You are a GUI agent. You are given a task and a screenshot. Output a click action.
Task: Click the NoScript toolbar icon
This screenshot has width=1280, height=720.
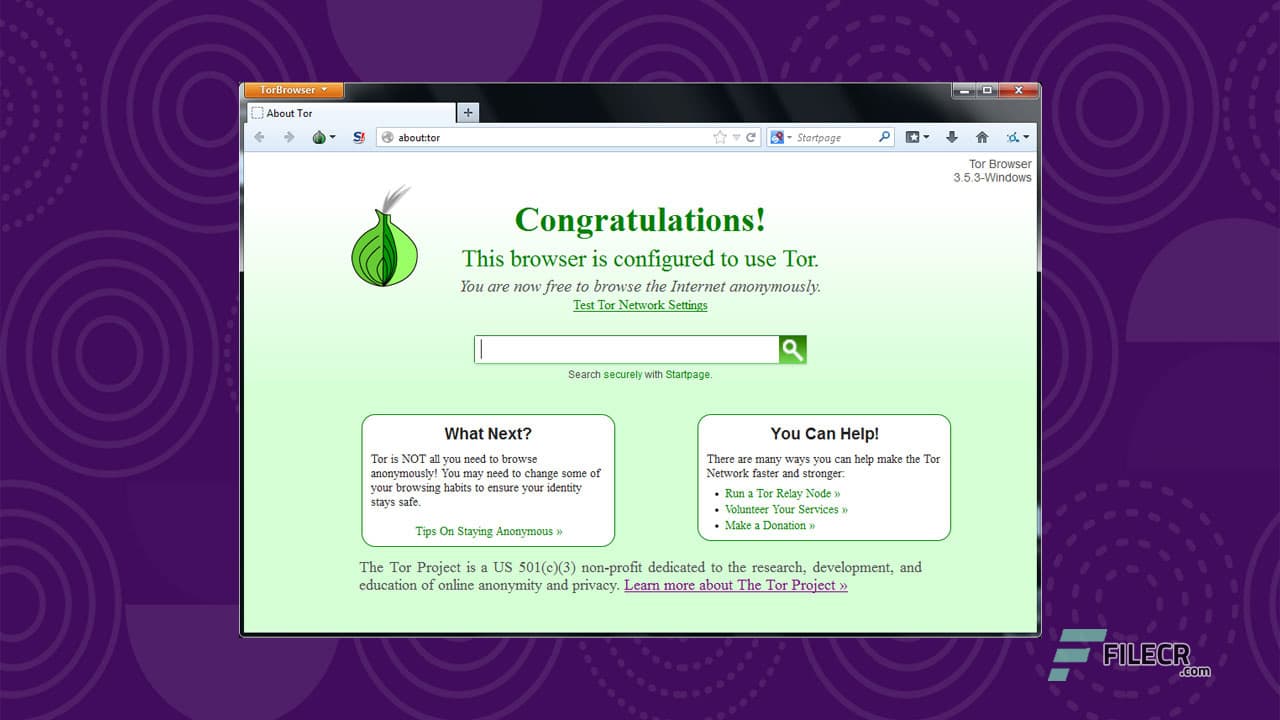click(358, 137)
